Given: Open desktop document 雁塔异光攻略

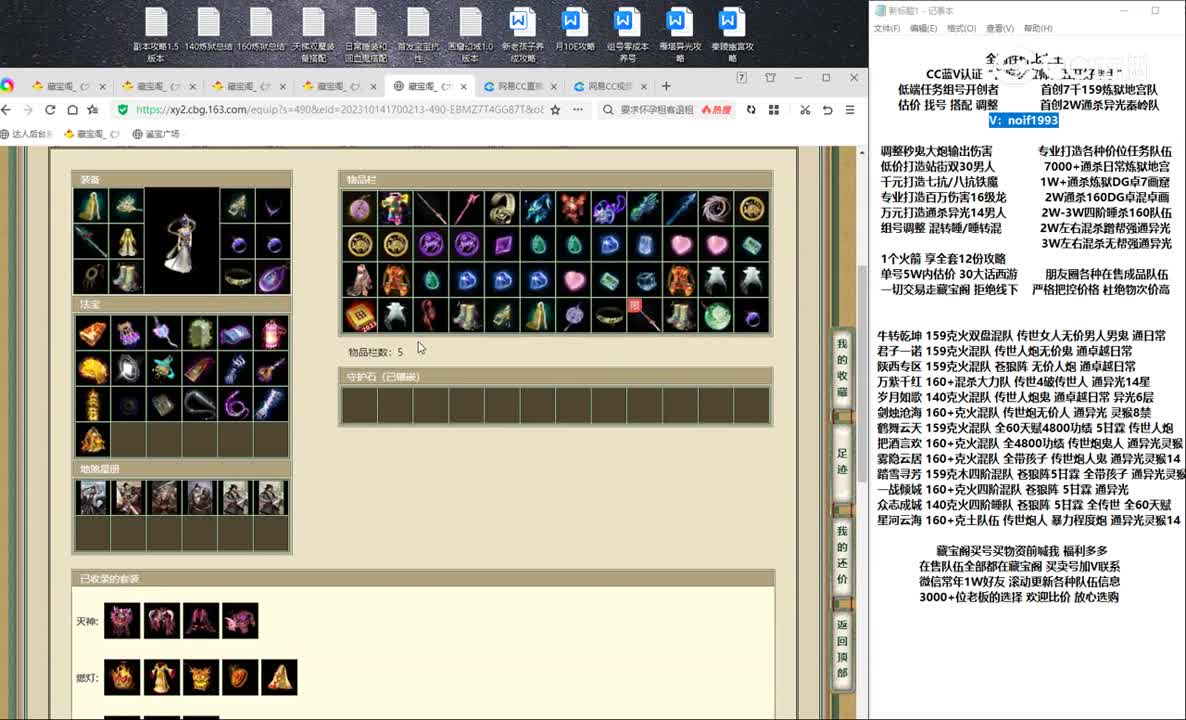Looking at the screenshot, I should pos(679,34).
